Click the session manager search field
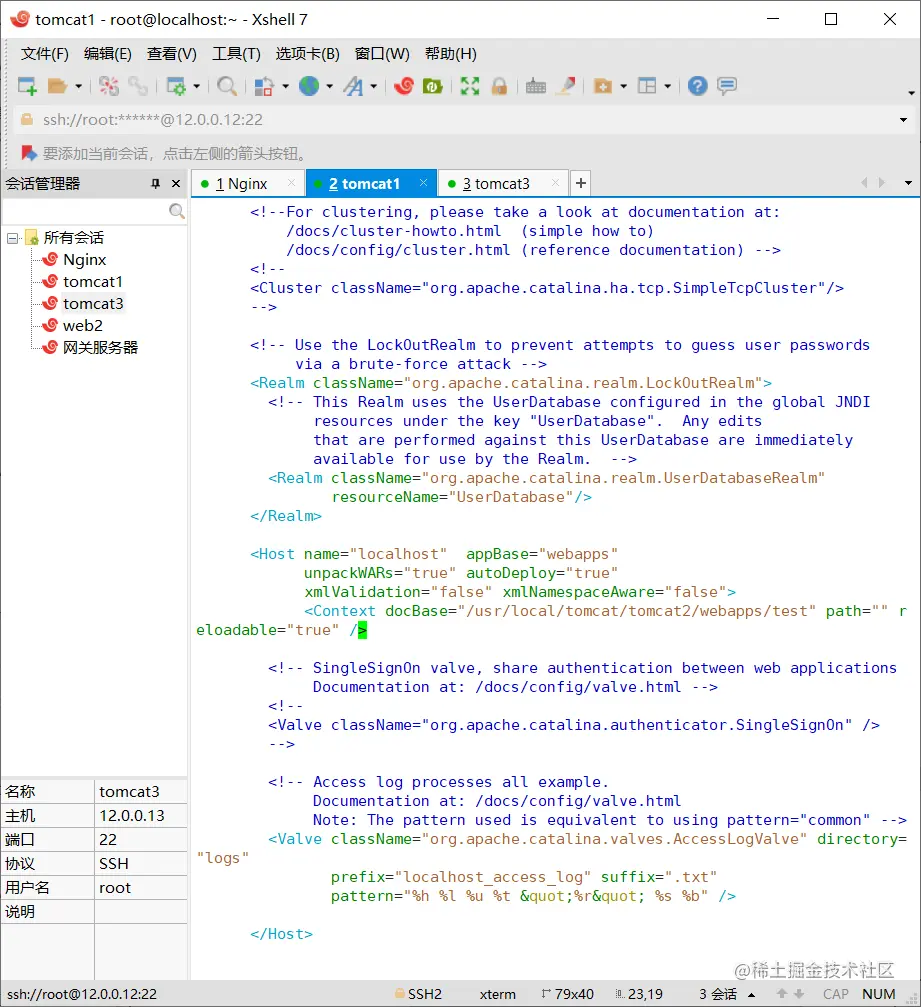 point(85,211)
